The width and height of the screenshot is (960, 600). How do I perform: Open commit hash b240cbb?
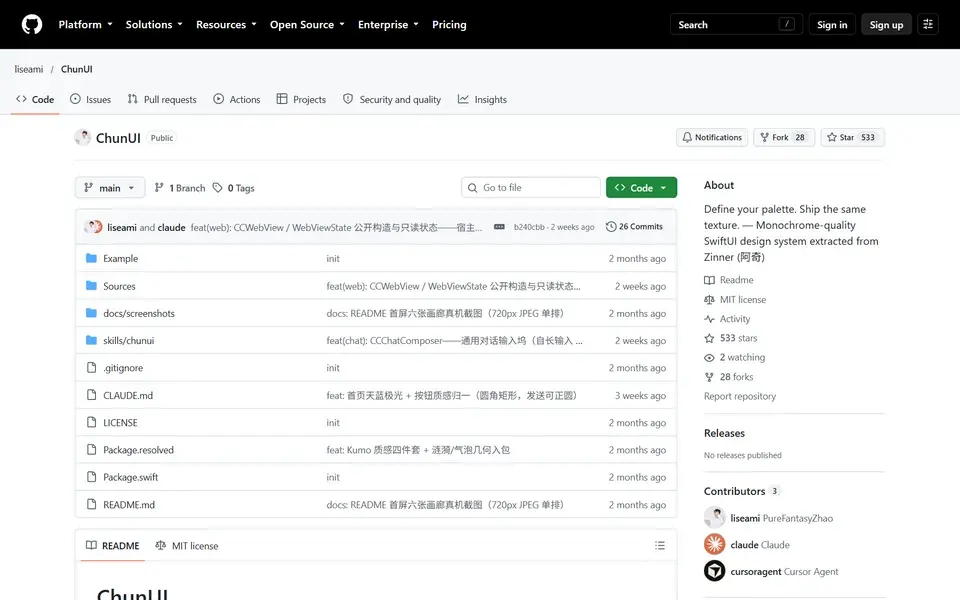coord(529,227)
